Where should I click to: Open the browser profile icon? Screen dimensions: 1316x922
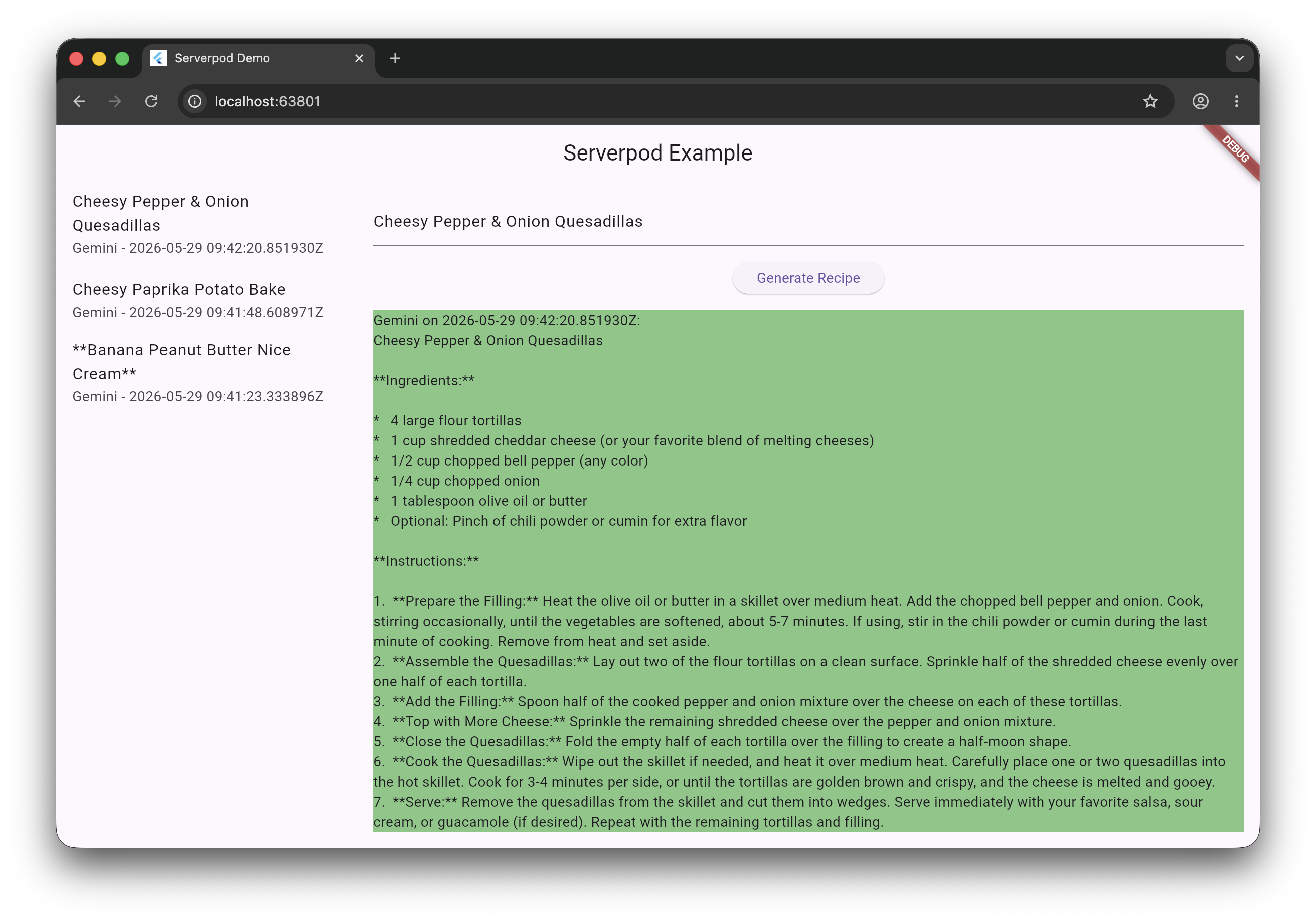click(1200, 101)
